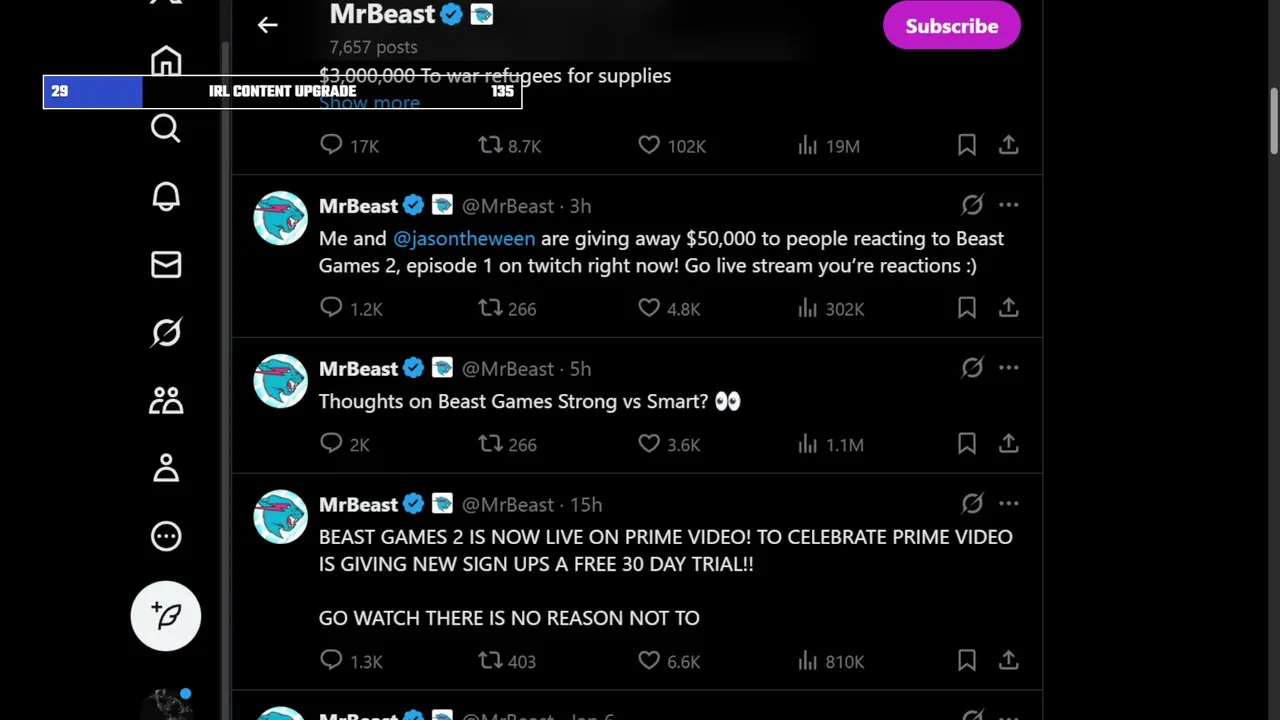Click the Subscribe button
The image size is (1280, 720).
tap(951, 26)
